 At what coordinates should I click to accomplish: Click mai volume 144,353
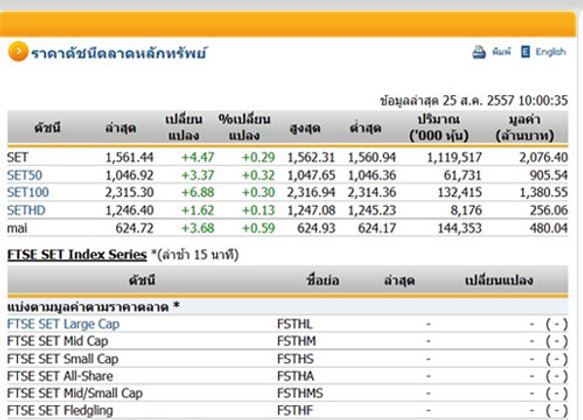460,228
